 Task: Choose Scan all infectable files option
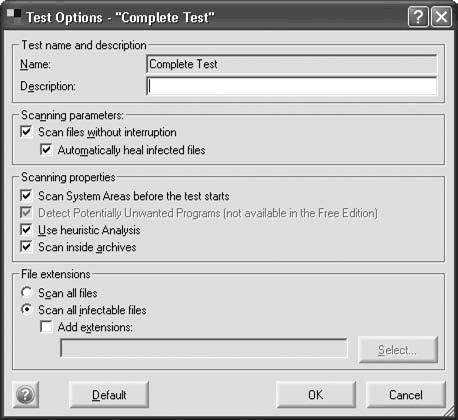(27, 310)
